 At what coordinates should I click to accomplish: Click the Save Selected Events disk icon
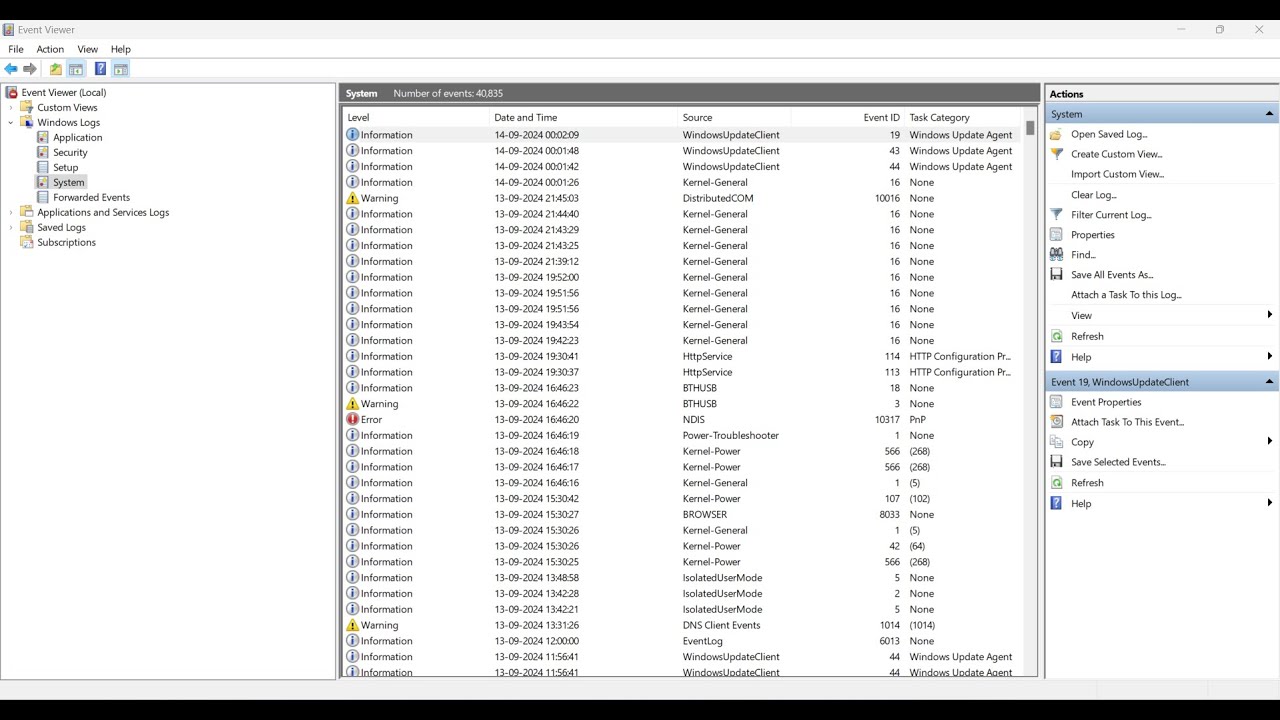click(1056, 462)
